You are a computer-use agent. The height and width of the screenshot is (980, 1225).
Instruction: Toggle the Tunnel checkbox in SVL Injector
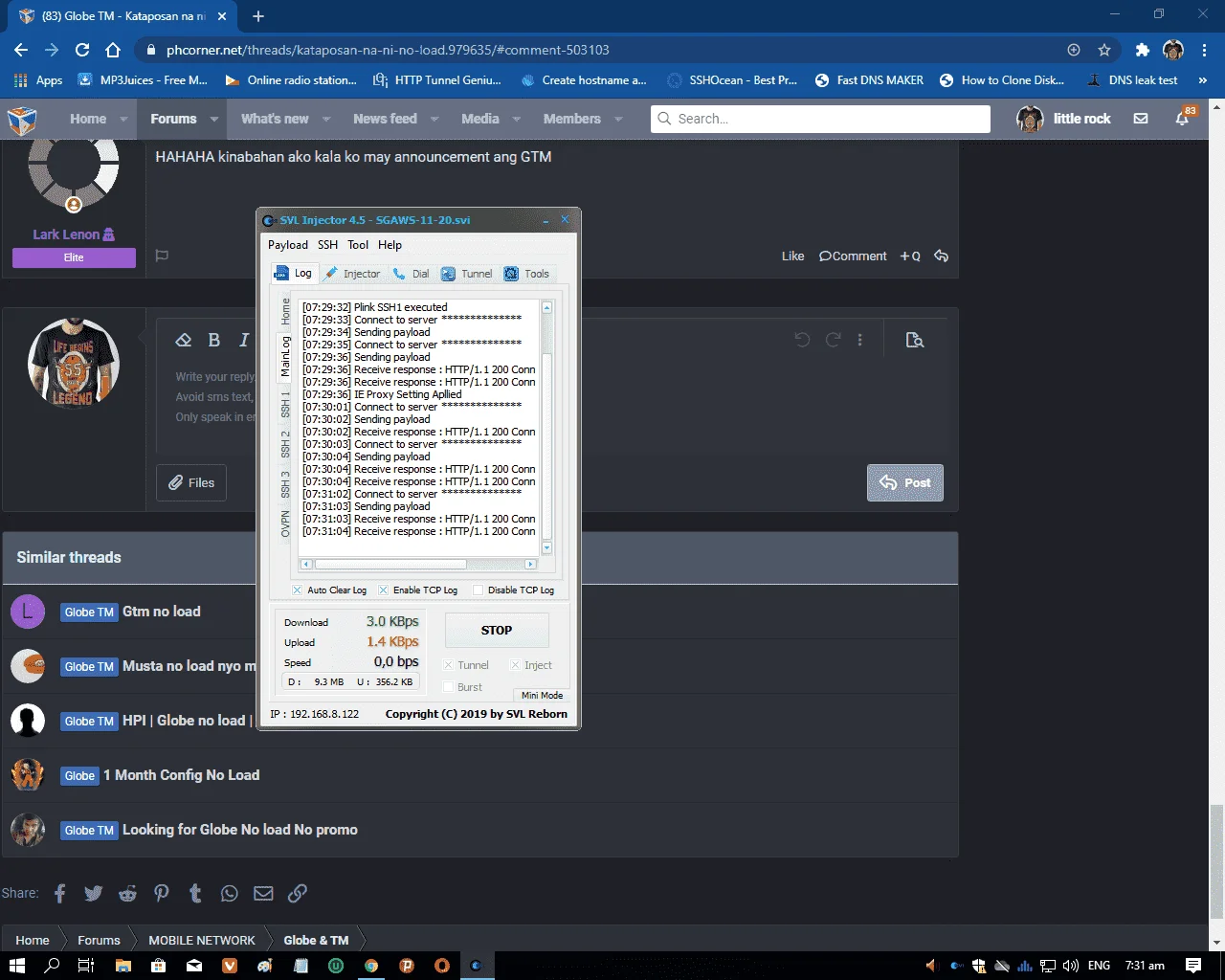448,665
